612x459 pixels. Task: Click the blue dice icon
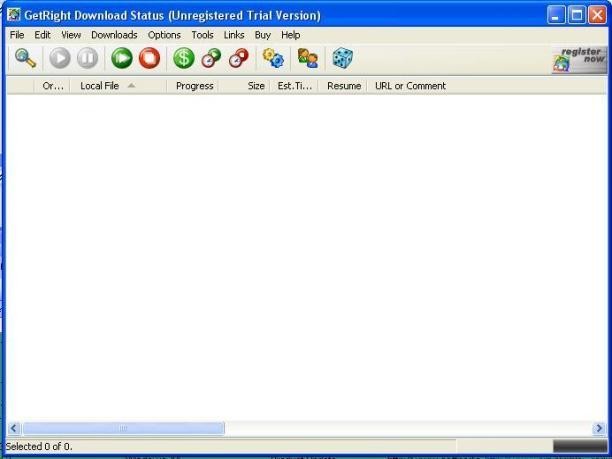tap(343, 58)
